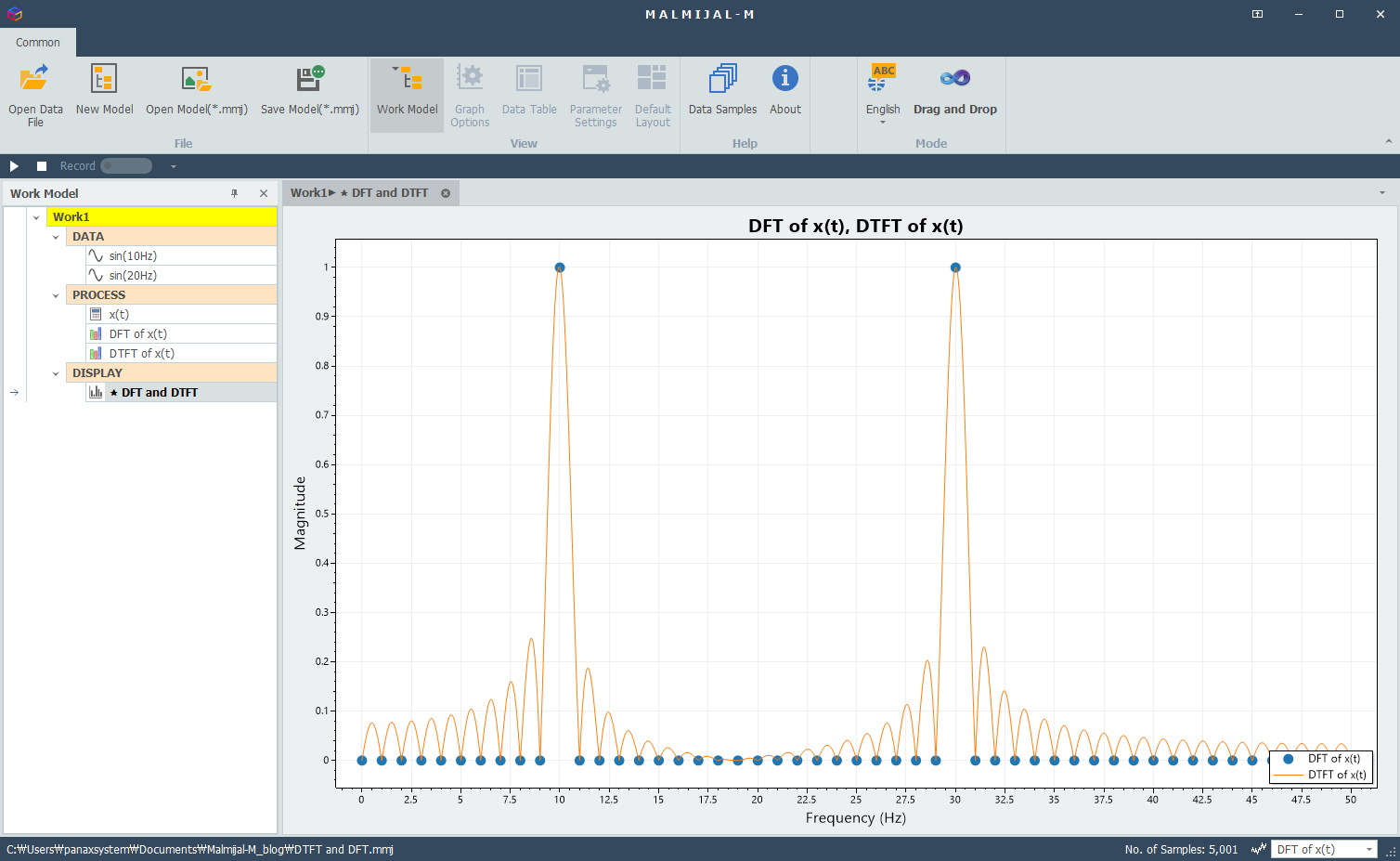The height and width of the screenshot is (861, 1400).
Task: Click the About info icon
Action: click(x=785, y=79)
